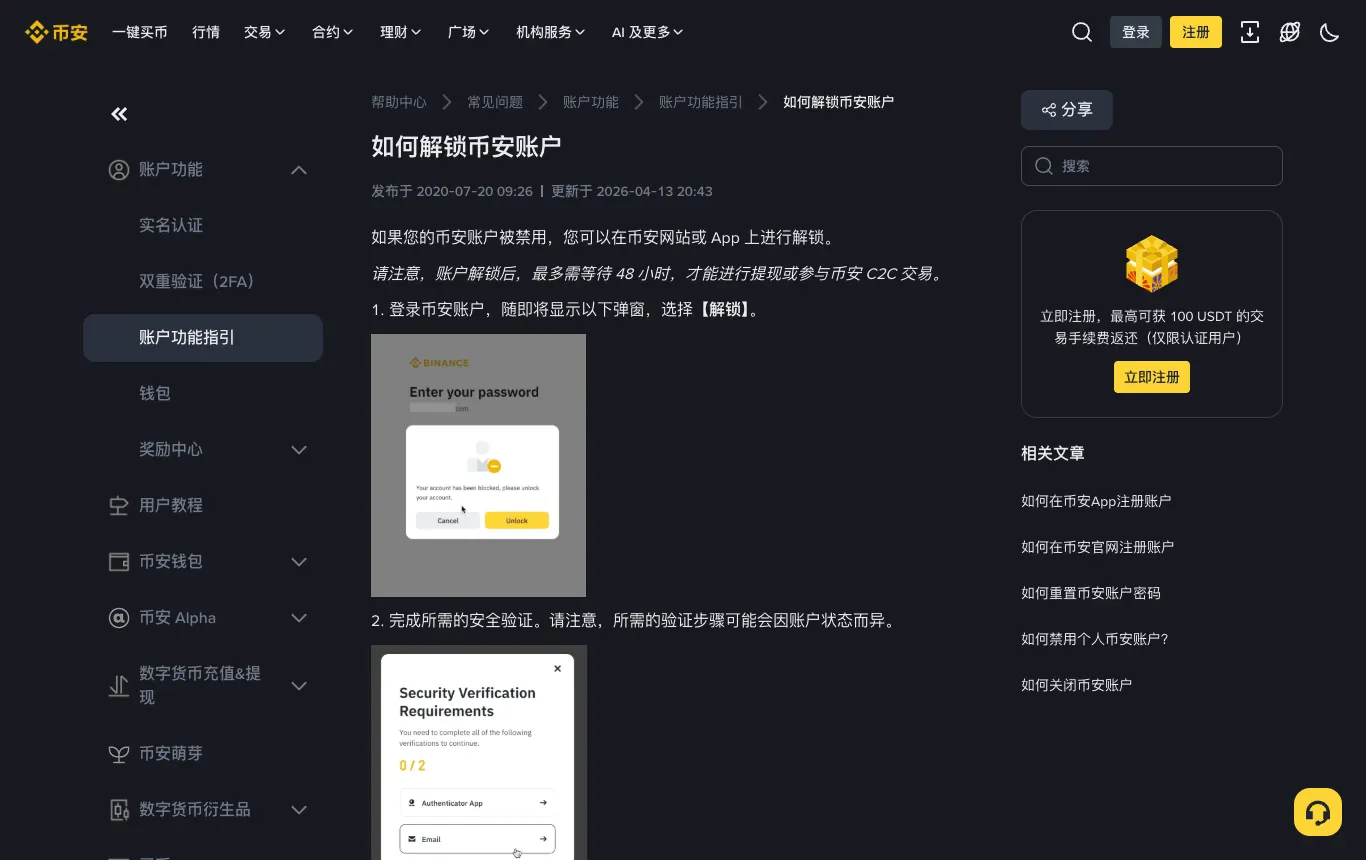The height and width of the screenshot is (860, 1366).
Task: Open the 交易 dropdown menu
Action: (264, 32)
